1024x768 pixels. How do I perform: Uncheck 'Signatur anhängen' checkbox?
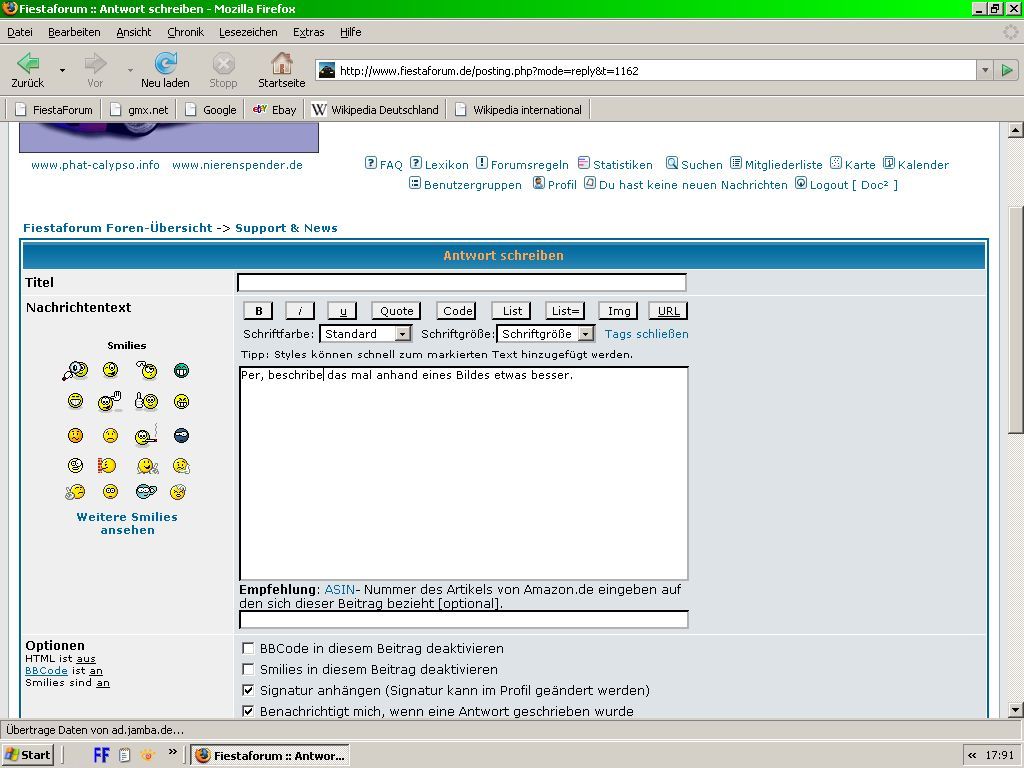pyautogui.click(x=248, y=690)
